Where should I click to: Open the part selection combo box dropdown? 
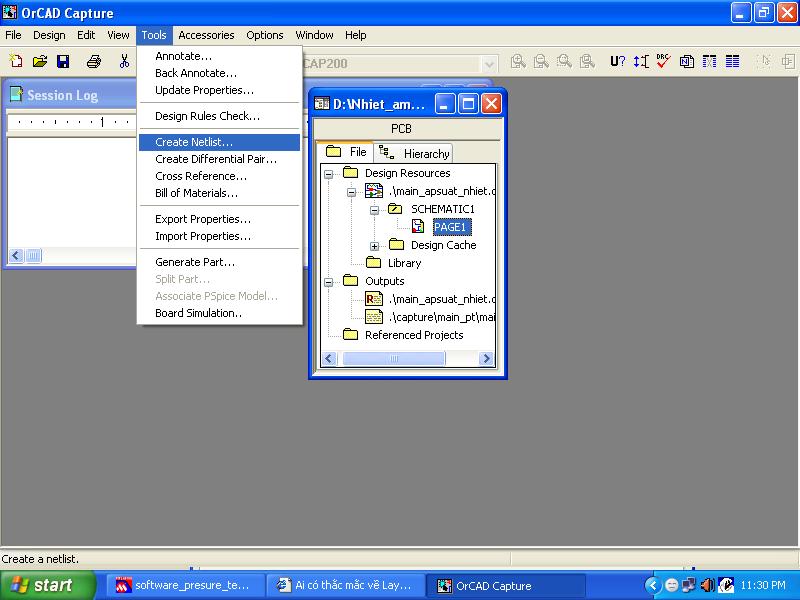click(489, 64)
